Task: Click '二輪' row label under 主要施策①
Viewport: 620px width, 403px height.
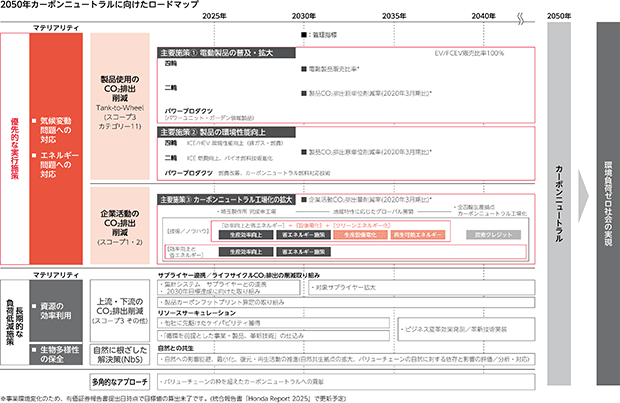Action: [x=171, y=87]
